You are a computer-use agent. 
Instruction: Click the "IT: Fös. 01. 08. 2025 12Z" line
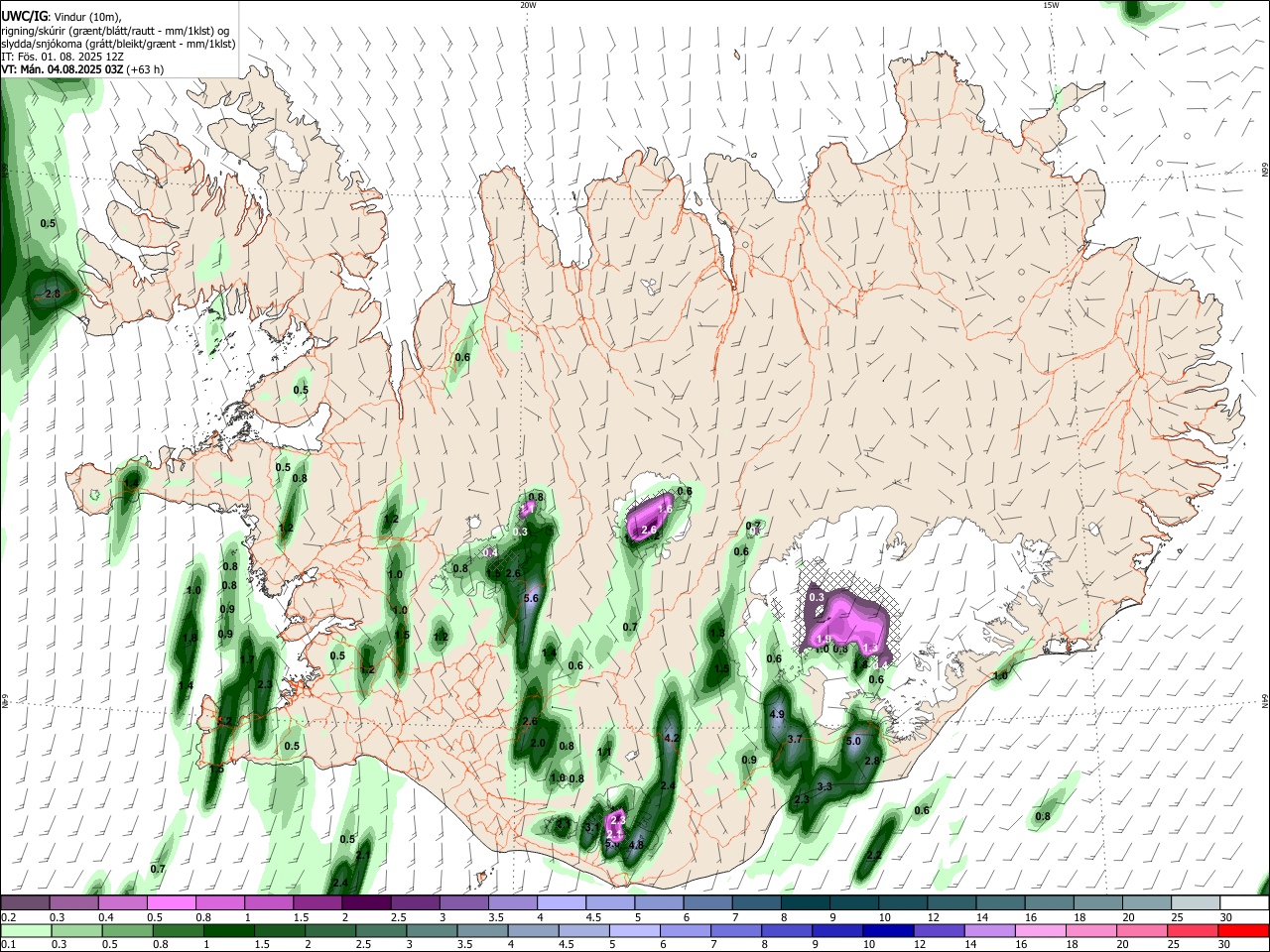(x=63, y=57)
